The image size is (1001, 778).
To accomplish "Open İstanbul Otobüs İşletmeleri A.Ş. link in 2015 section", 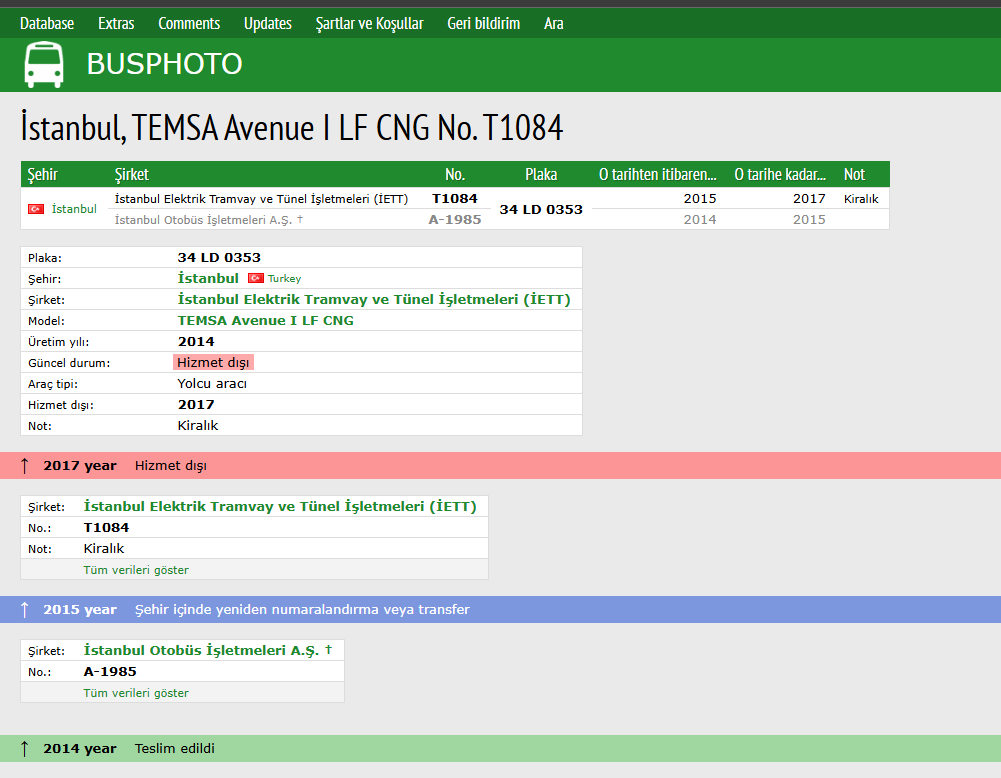I will click(x=201, y=650).
